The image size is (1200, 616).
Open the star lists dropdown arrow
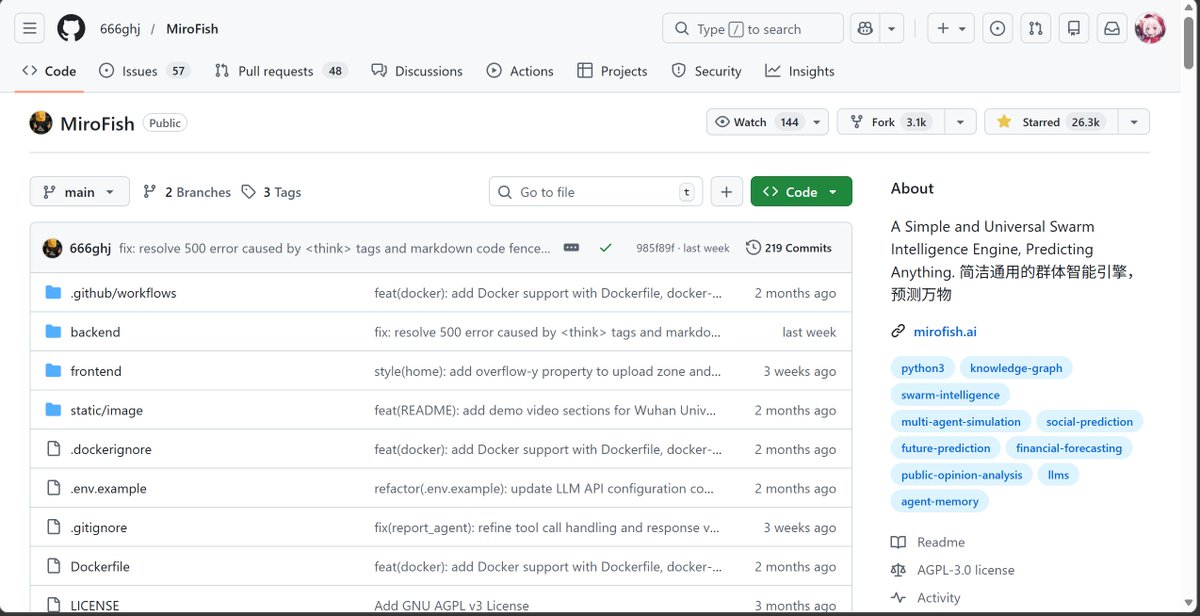click(1134, 122)
